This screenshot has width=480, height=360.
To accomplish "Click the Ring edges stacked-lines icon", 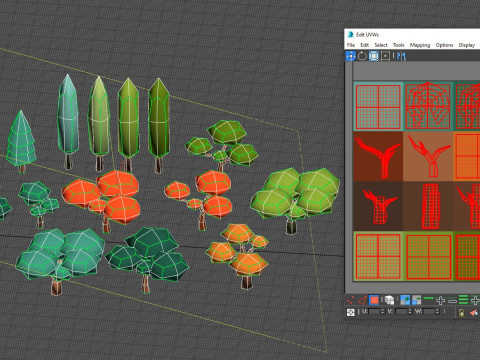I will [463, 300].
